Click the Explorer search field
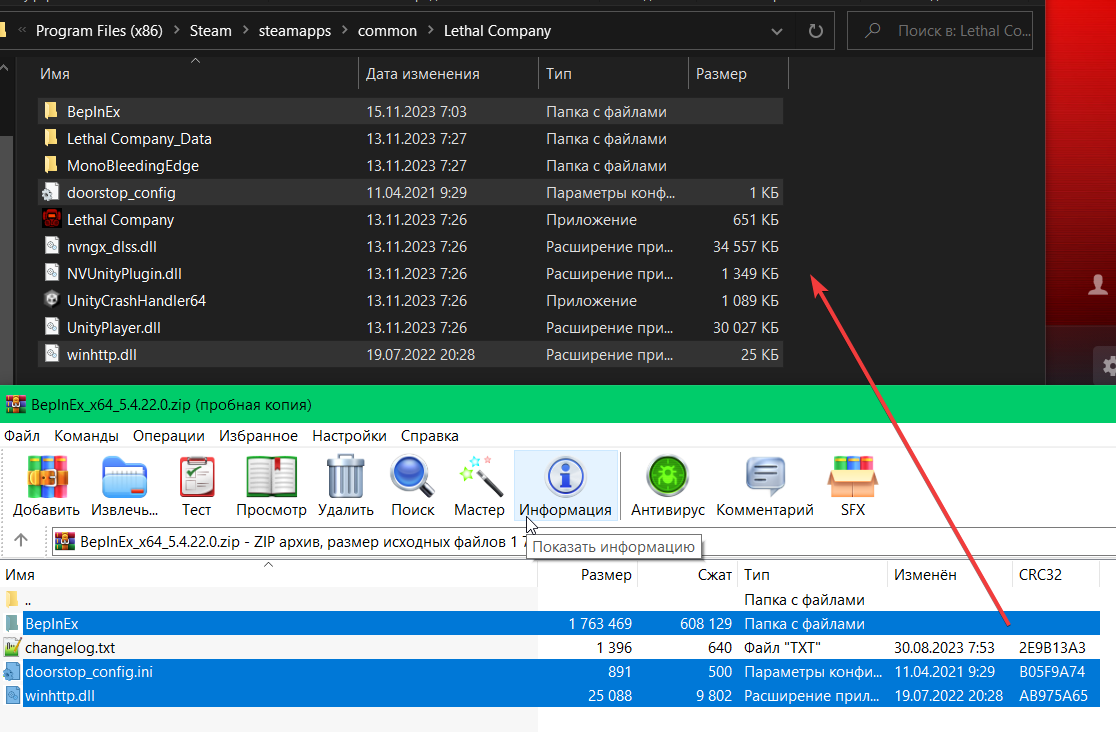The height and width of the screenshot is (732, 1116). tap(939, 31)
